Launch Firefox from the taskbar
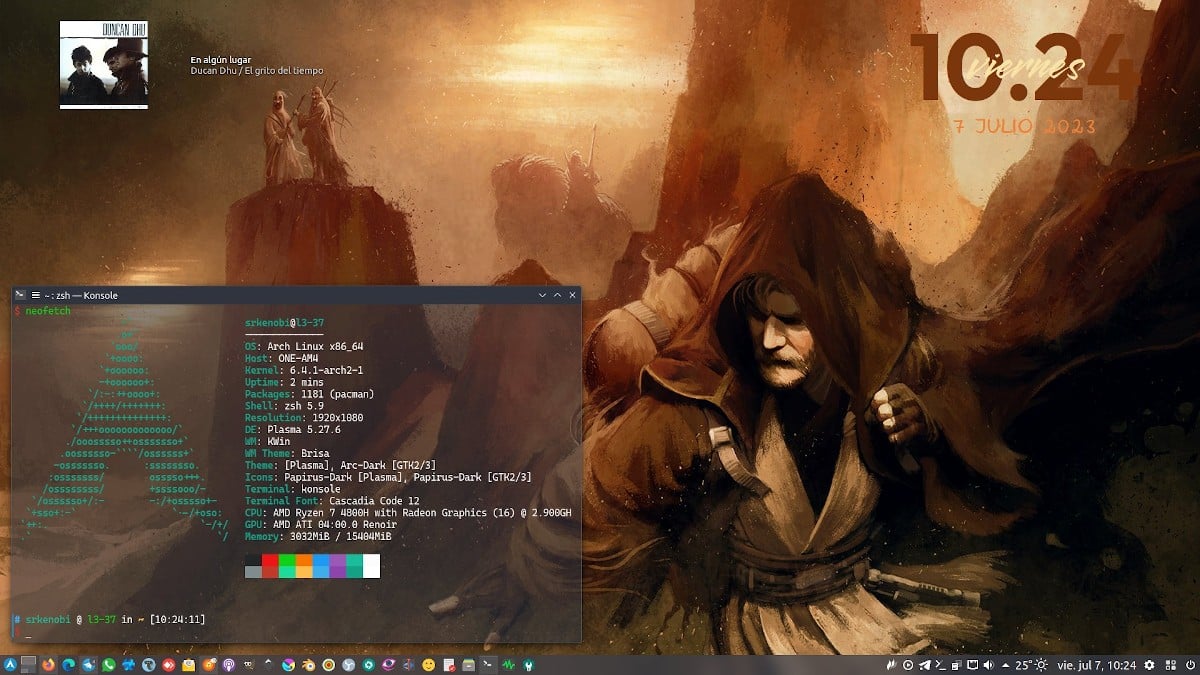 pos(48,665)
